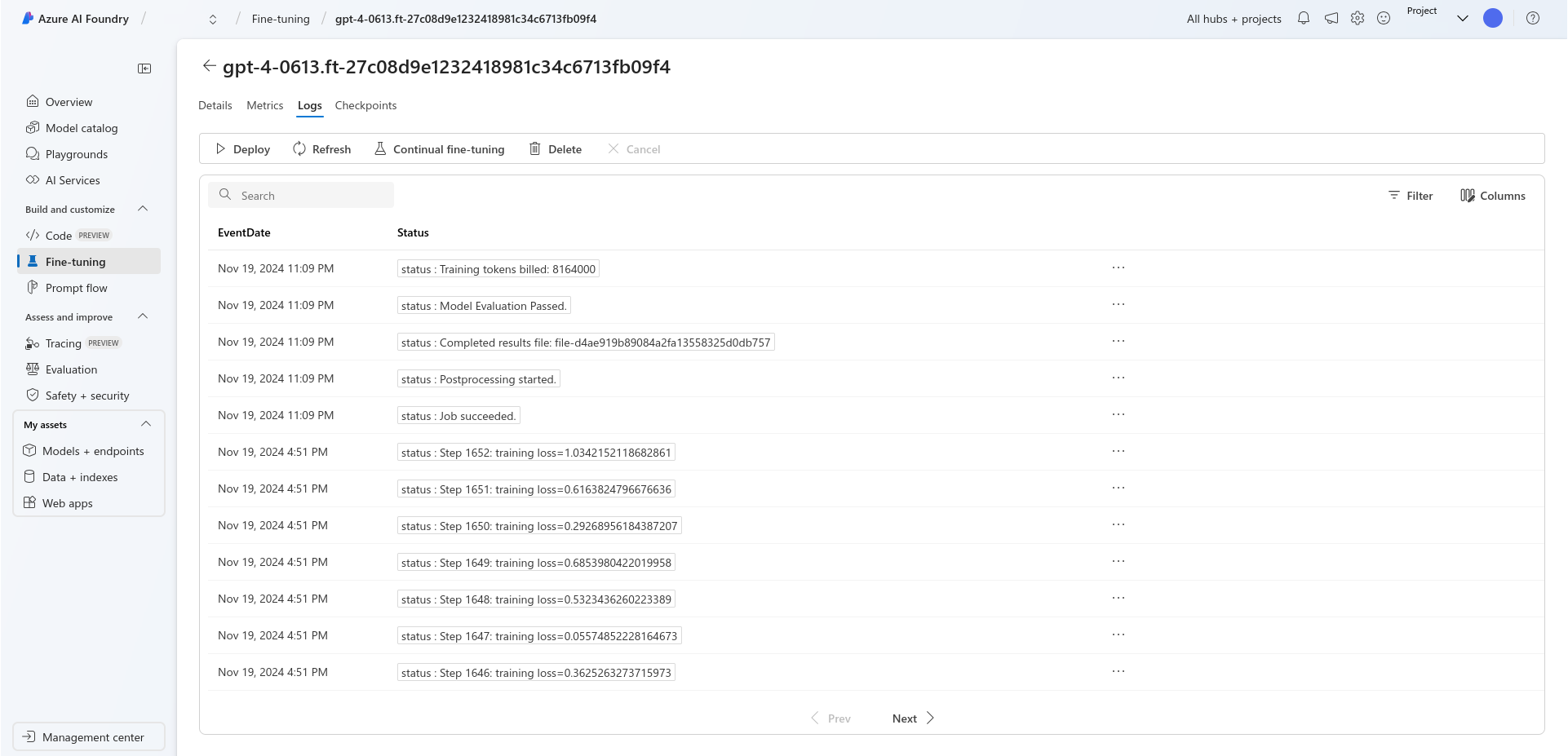The height and width of the screenshot is (756, 1568).
Task: Click the logs Search field
Action: click(301, 195)
